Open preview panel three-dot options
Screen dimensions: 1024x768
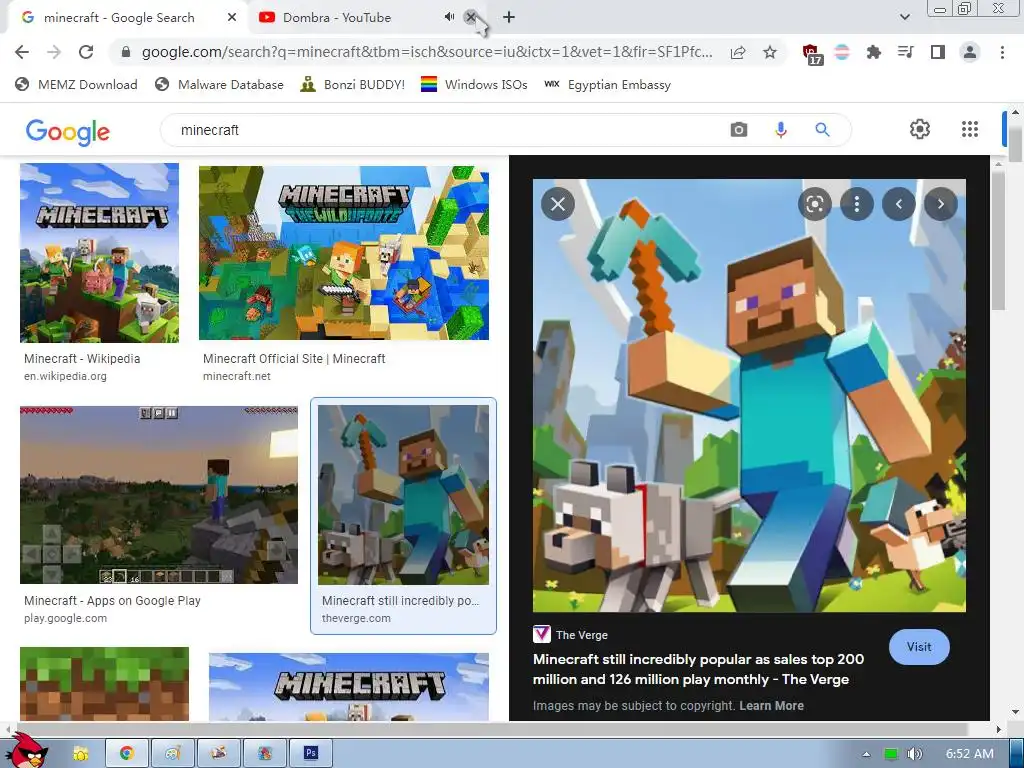click(x=857, y=204)
